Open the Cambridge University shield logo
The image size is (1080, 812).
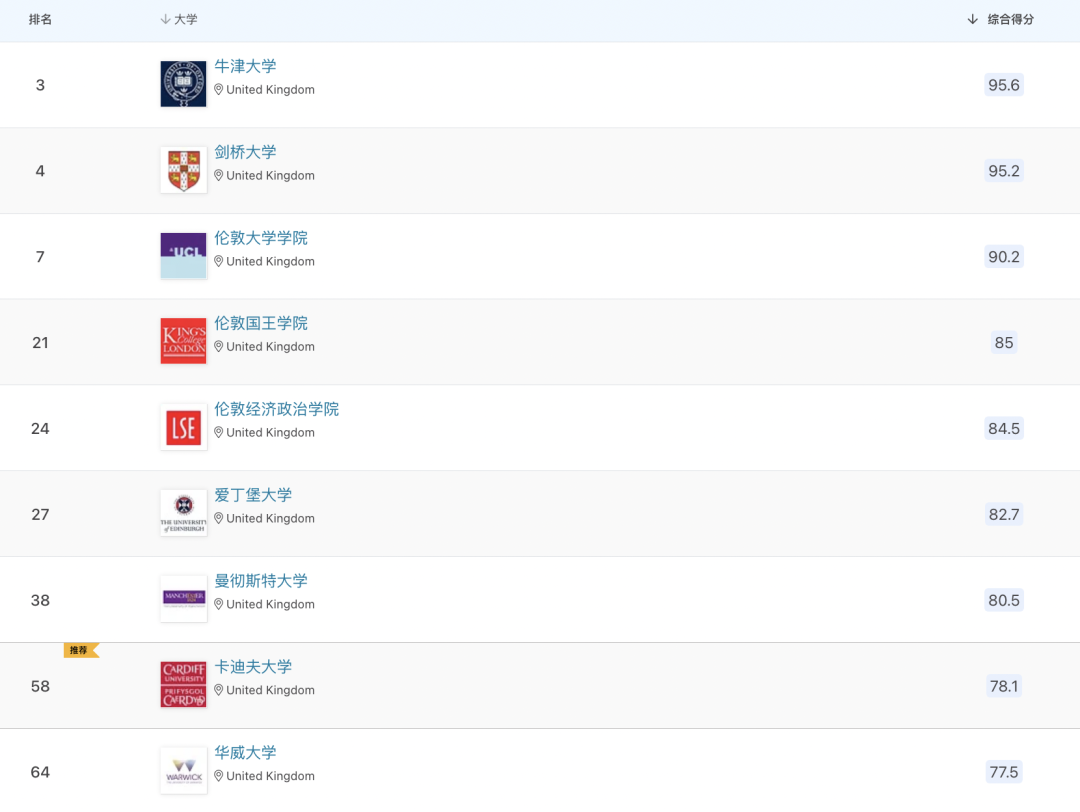coord(183,170)
